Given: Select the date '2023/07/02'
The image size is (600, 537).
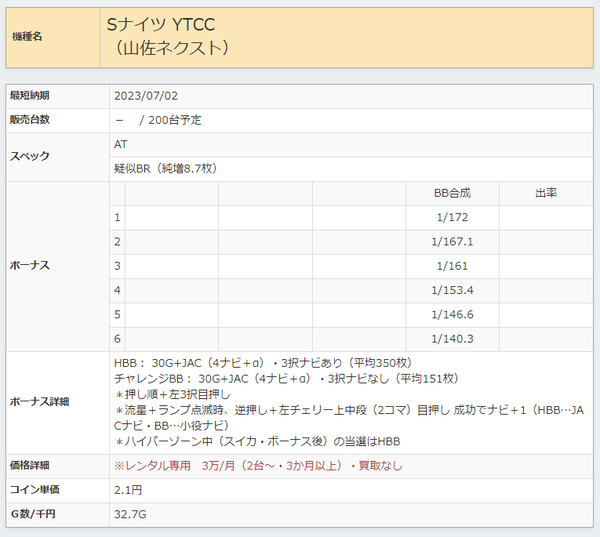Looking at the screenshot, I should 146,96.
